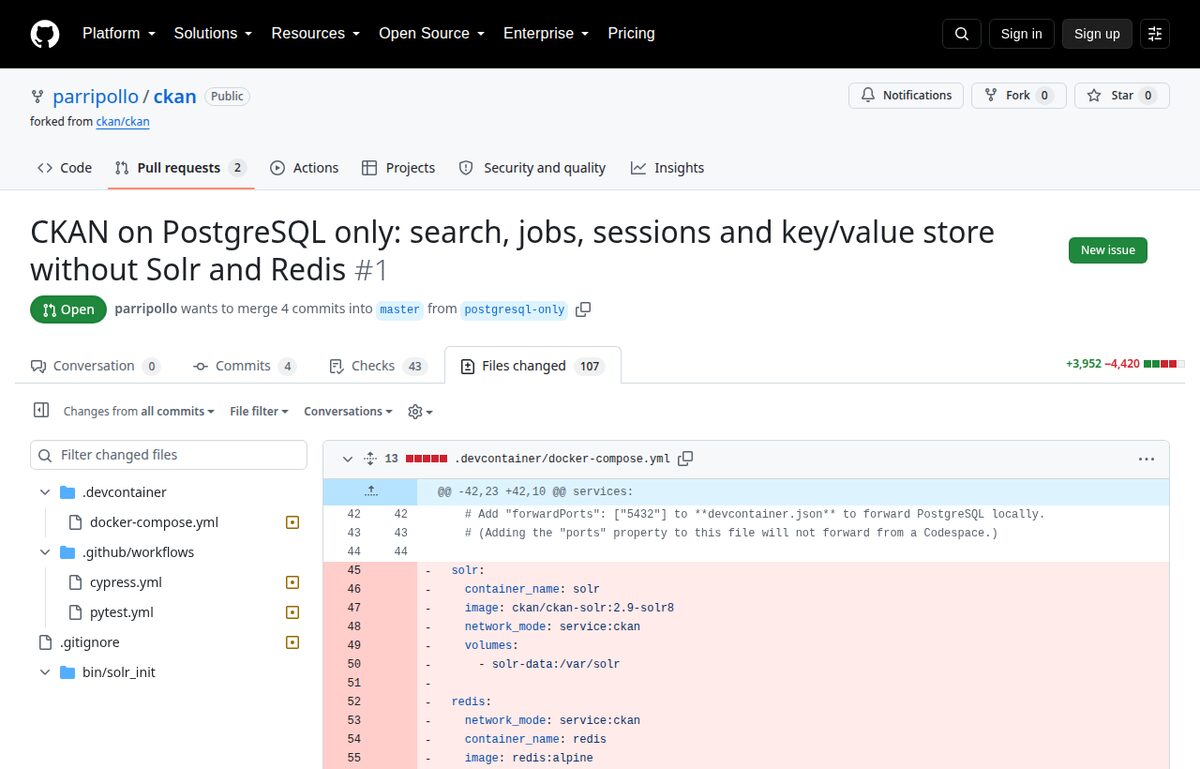The width and height of the screenshot is (1200, 769).
Task: Open the GitHub homepage logo
Action: pyautogui.click(x=45, y=34)
